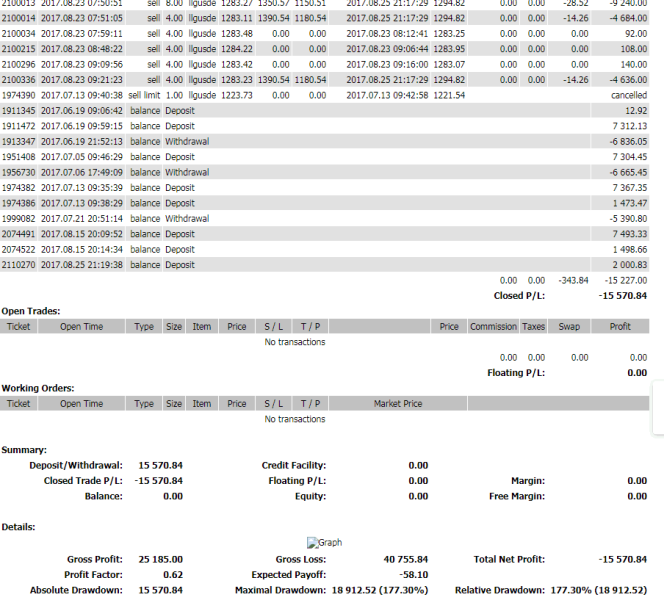Click the Open Trades heading
Screen dimensions: 664x600
pos(31,311)
